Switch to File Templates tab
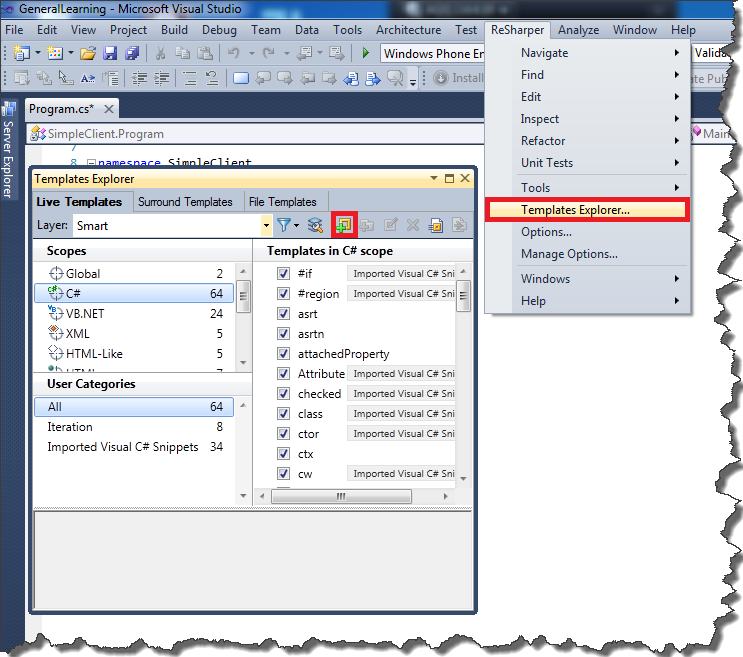The height and width of the screenshot is (657, 743). tap(283, 202)
